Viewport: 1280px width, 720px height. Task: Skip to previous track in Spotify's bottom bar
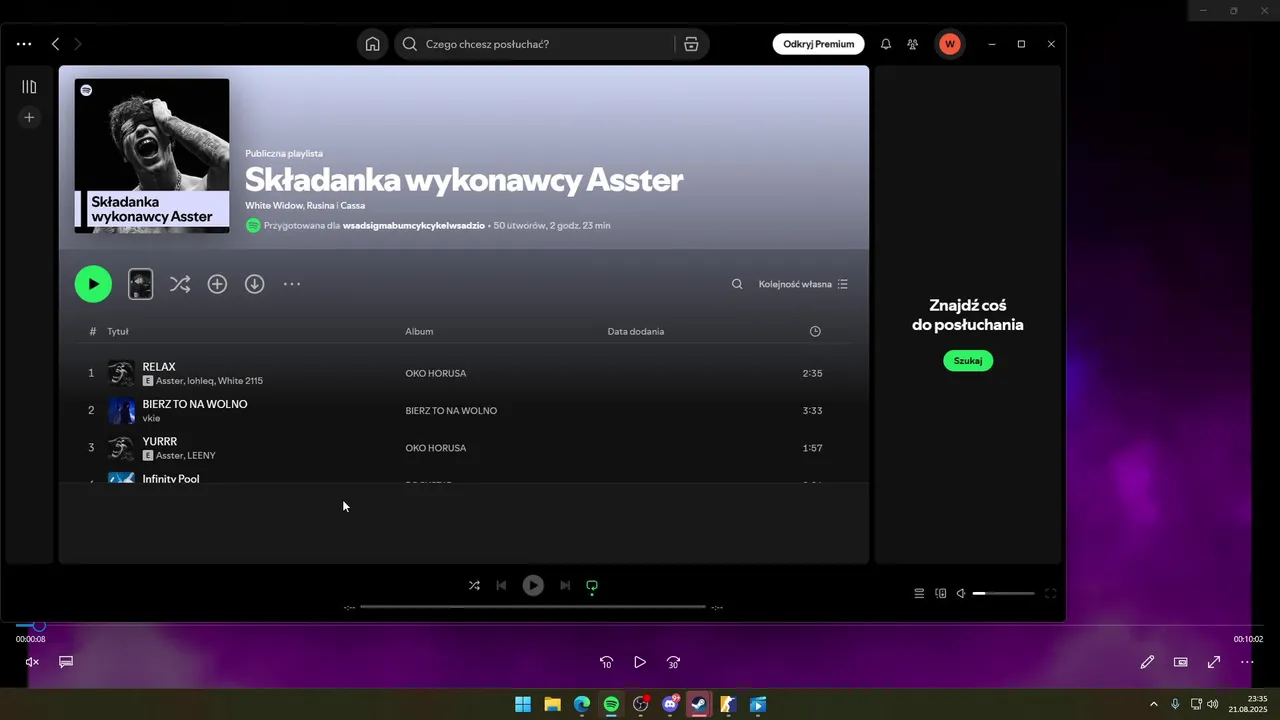coord(501,586)
